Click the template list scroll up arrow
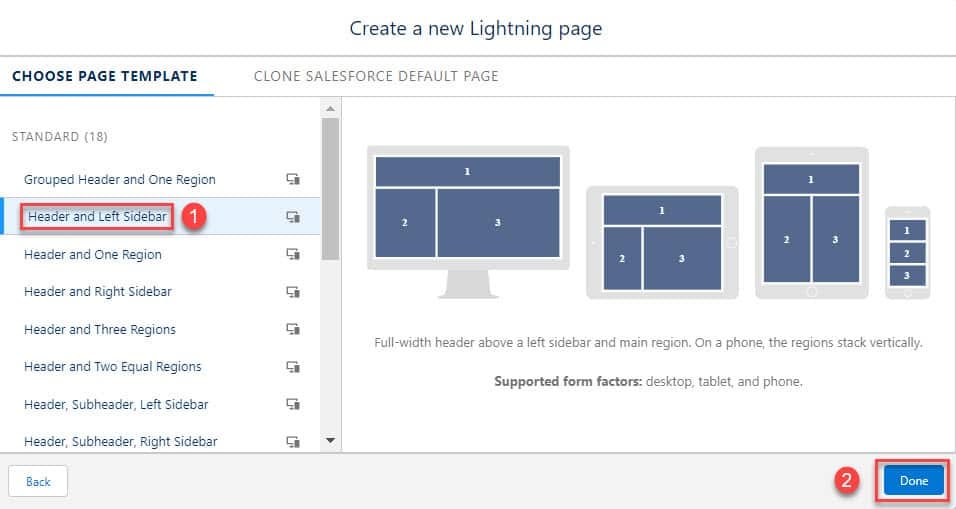Image resolution: width=956 pixels, height=509 pixels. click(x=330, y=109)
